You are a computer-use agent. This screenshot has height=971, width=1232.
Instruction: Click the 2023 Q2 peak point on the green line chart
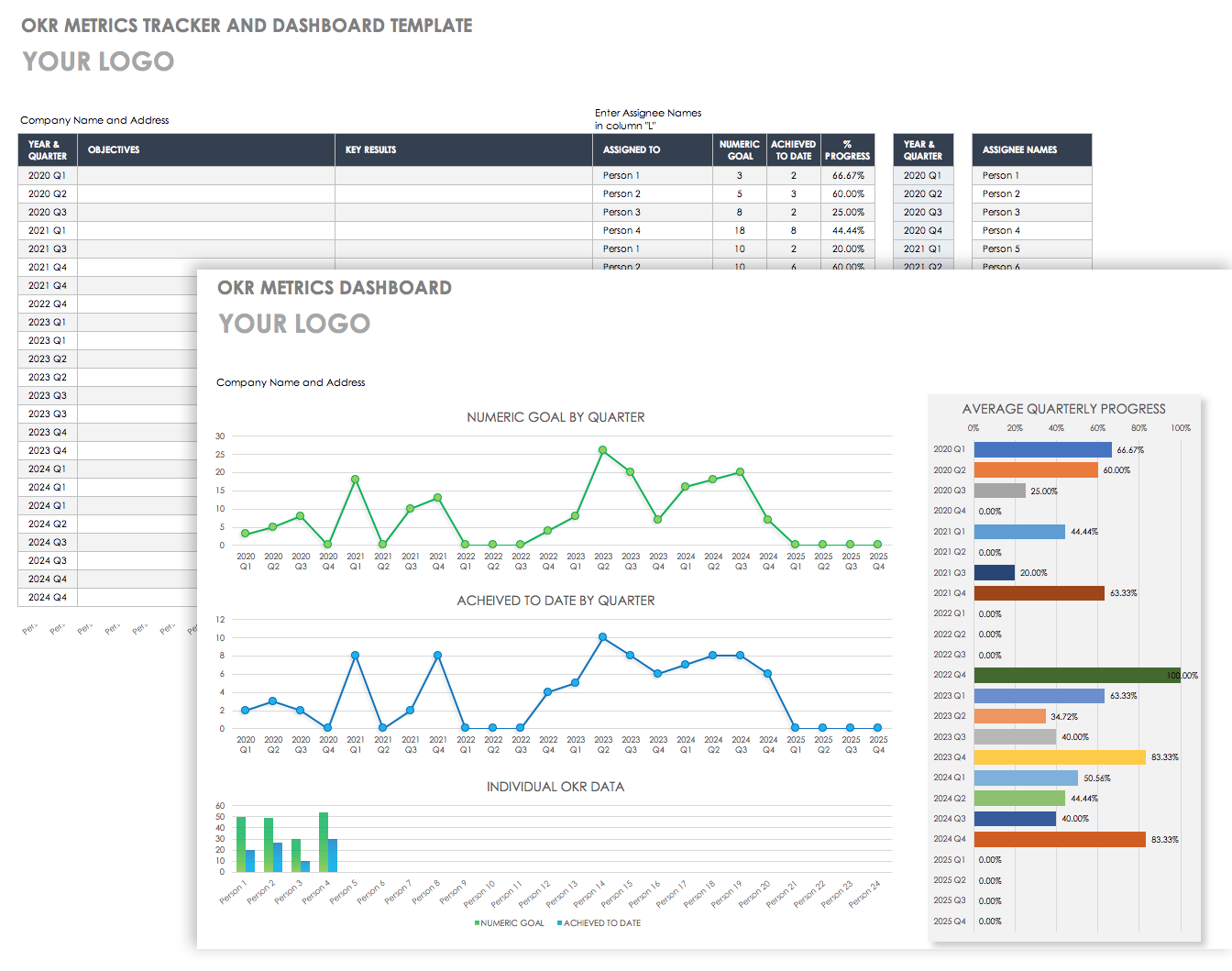point(602,450)
